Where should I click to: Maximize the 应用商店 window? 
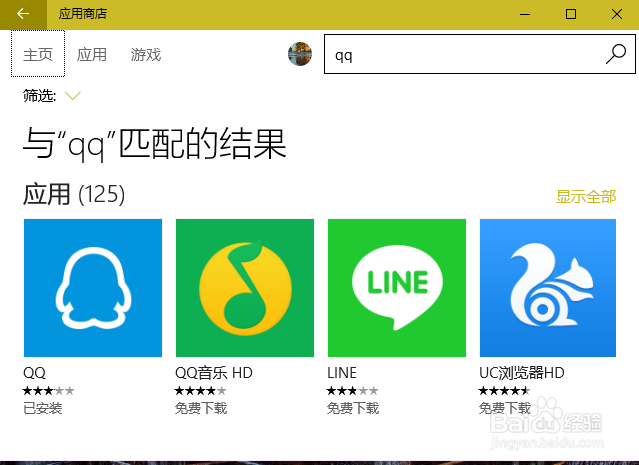(x=571, y=14)
